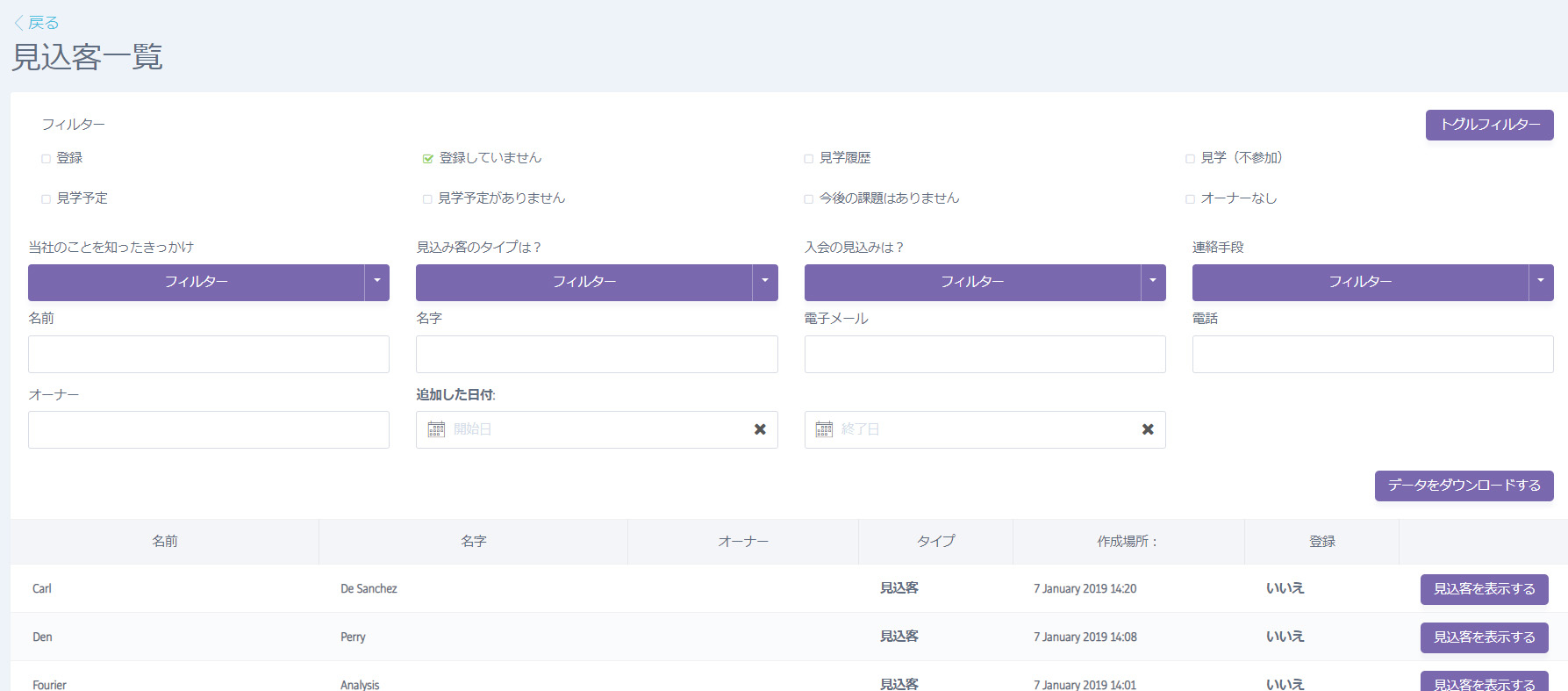Viewport: 1568px width, 691px height.
Task: Check the オーナーなし checkbox
Action: pyautogui.click(x=1190, y=199)
